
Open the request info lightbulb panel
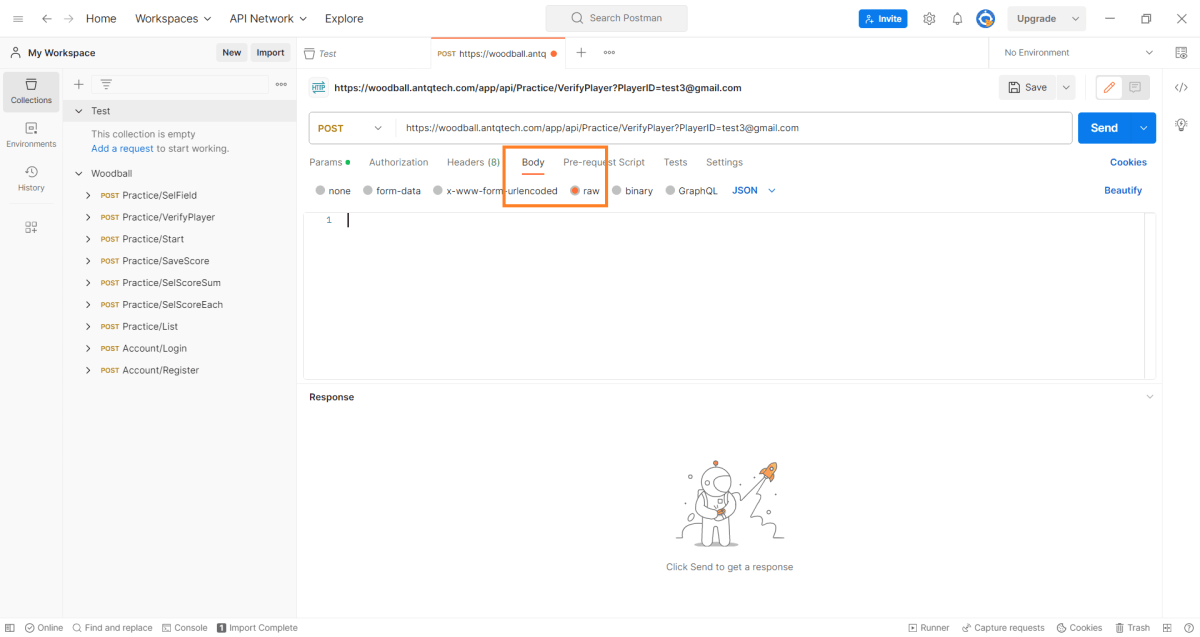(1181, 124)
